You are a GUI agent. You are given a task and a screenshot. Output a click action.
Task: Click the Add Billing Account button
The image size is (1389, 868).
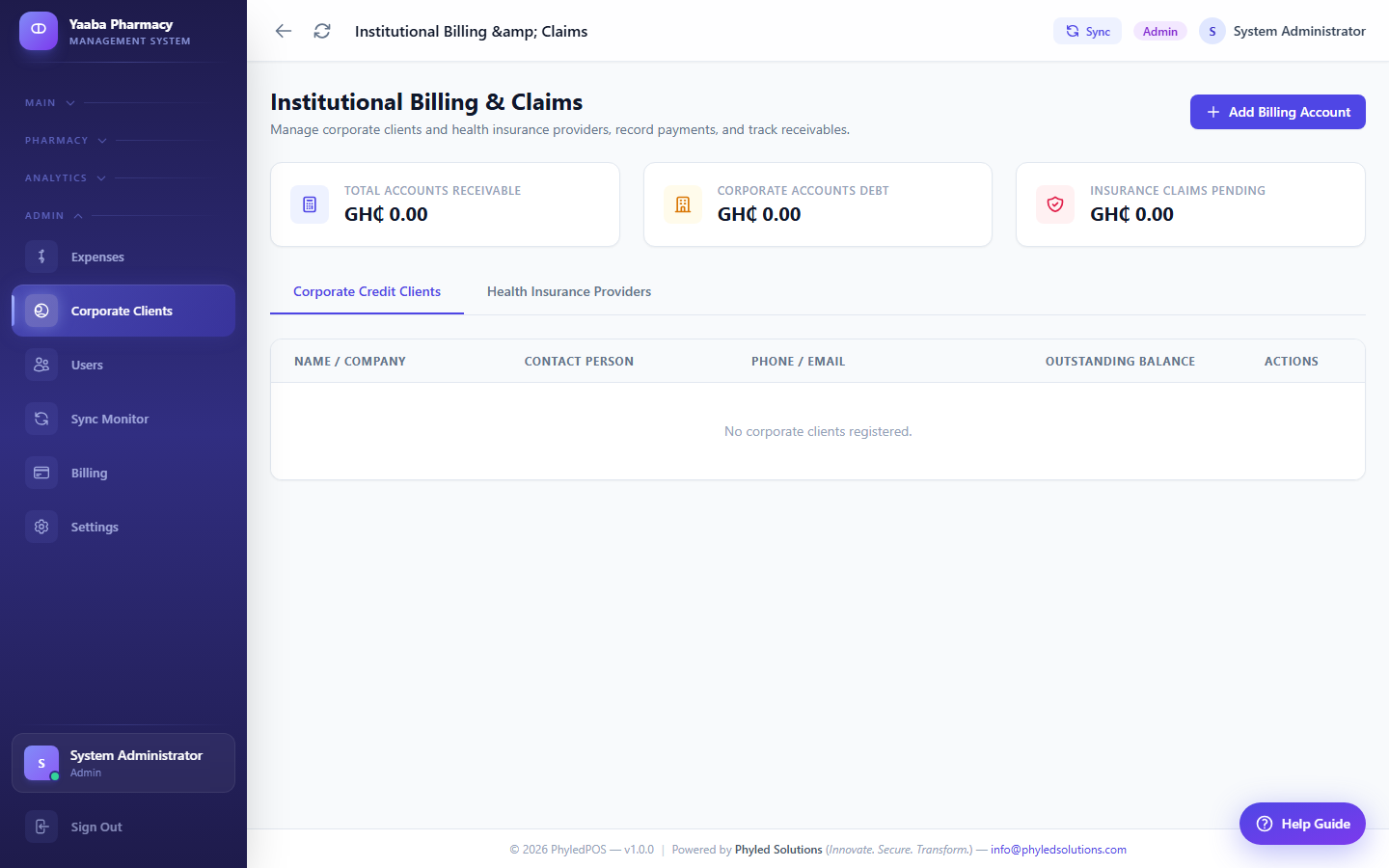pyautogui.click(x=1278, y=112)
